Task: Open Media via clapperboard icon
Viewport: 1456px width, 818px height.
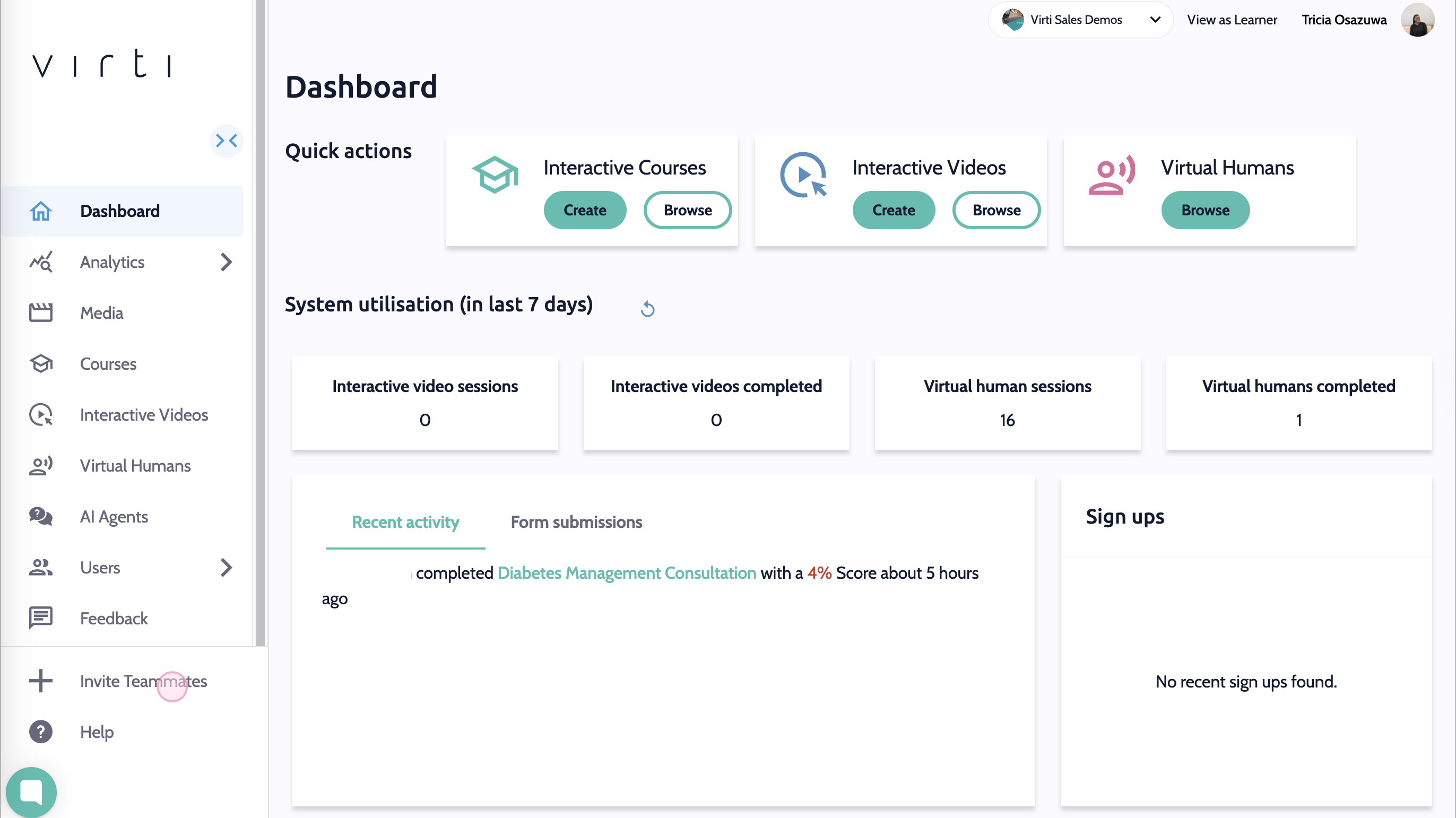Action: (x=41, y=312)
